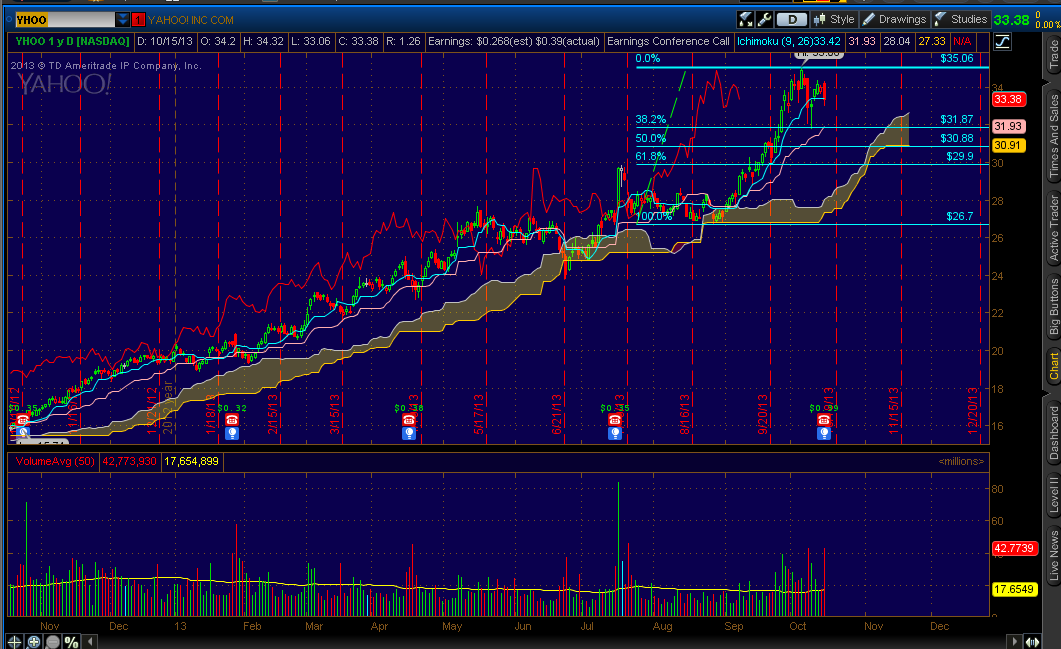Click the zoom out magnifier icon
Image resolution: width=1061 pixels, height=649 pixels.
coord(52,641)
